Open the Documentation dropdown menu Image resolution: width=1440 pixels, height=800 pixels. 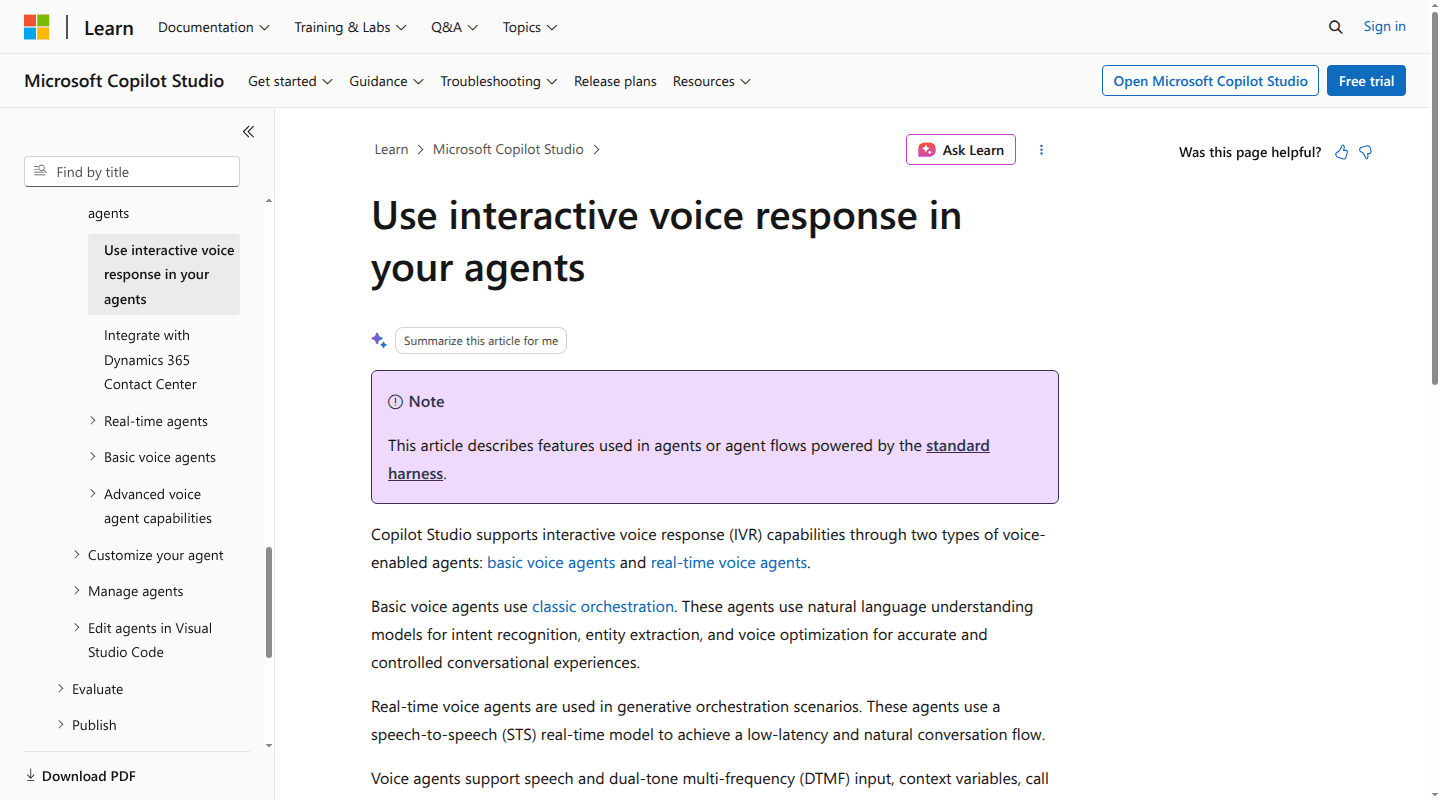(214, 27)
